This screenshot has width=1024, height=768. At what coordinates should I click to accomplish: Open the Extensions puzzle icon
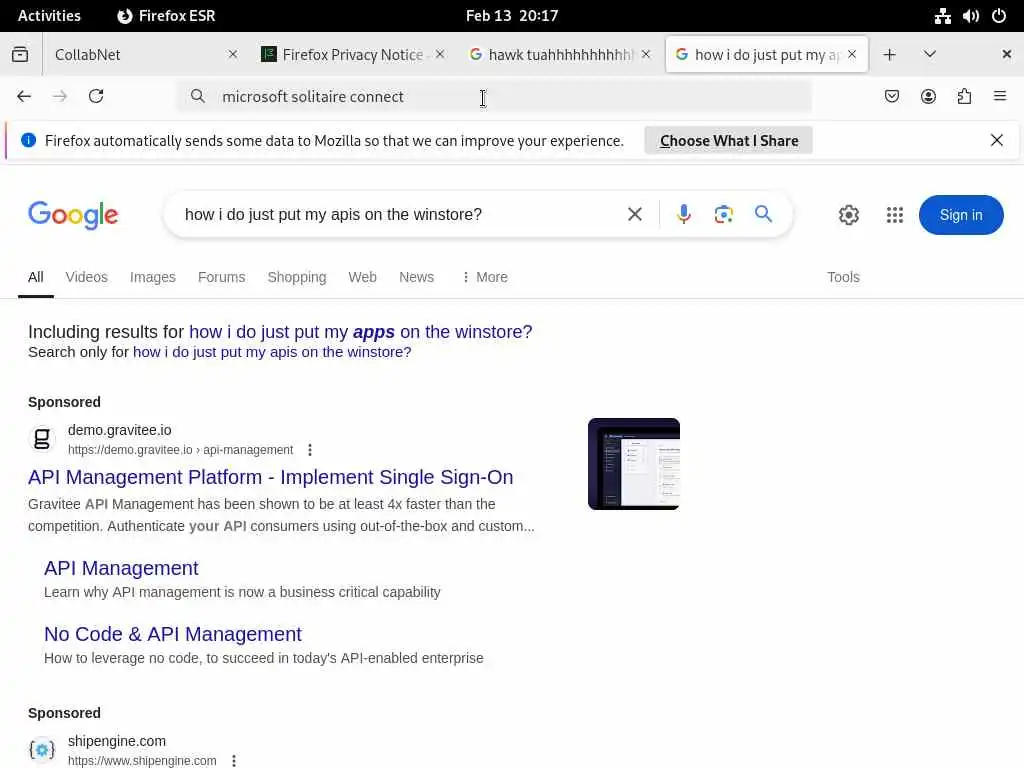964,97
